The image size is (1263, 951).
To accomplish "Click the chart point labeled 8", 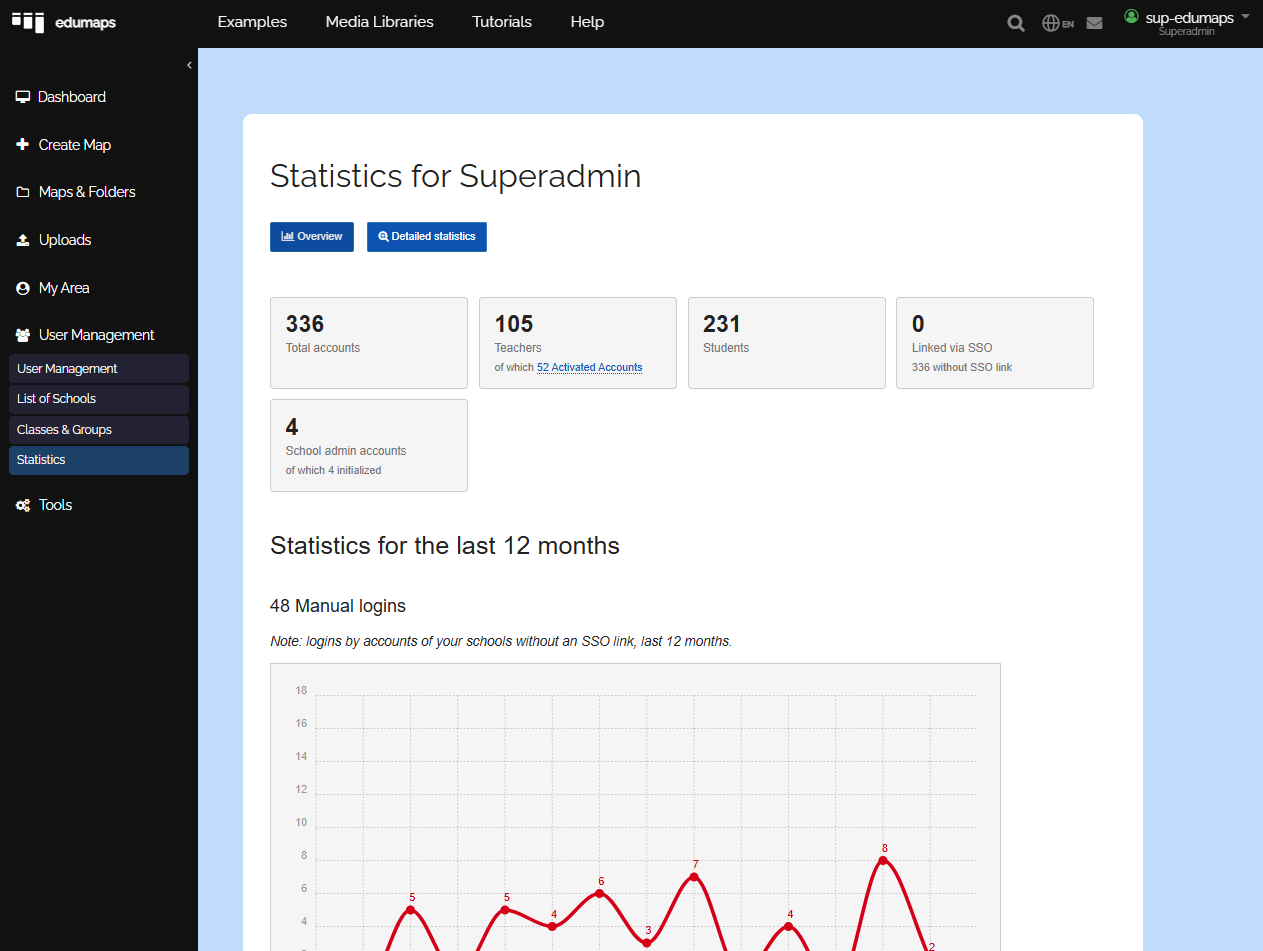I will (883, 860).
